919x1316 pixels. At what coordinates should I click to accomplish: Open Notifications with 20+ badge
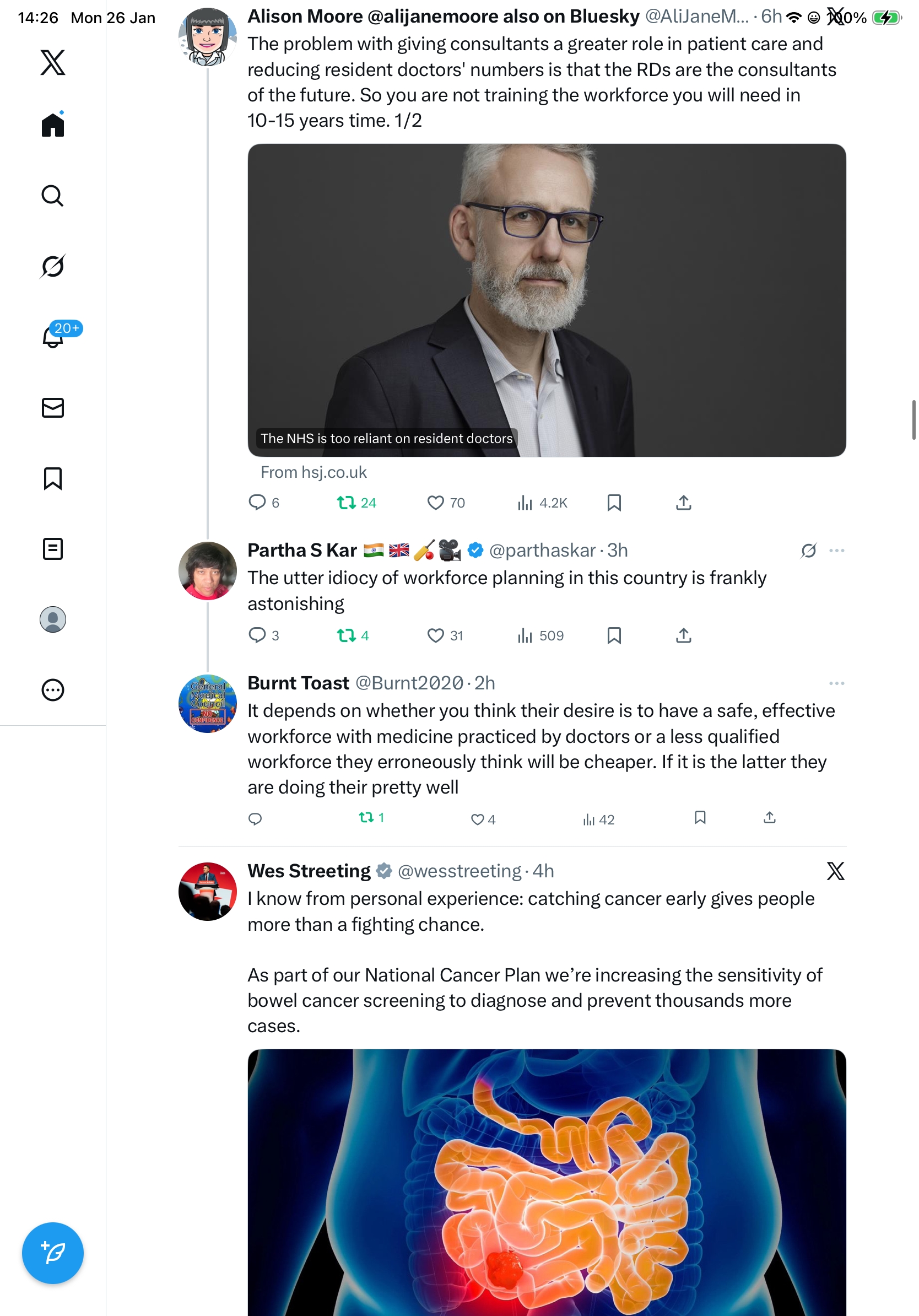click(53, 337)
